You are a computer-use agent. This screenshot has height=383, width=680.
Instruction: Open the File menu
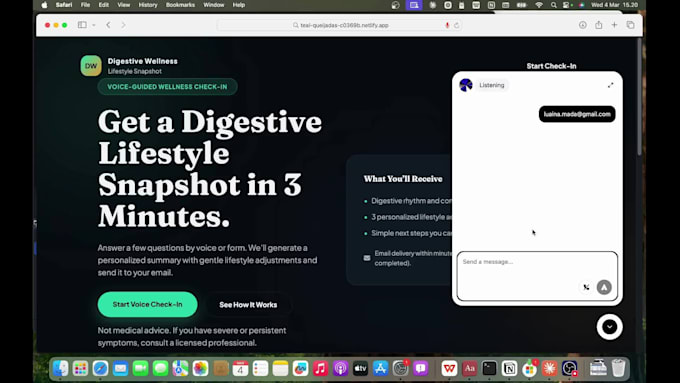pyautogui.click(x=85, y=5)
